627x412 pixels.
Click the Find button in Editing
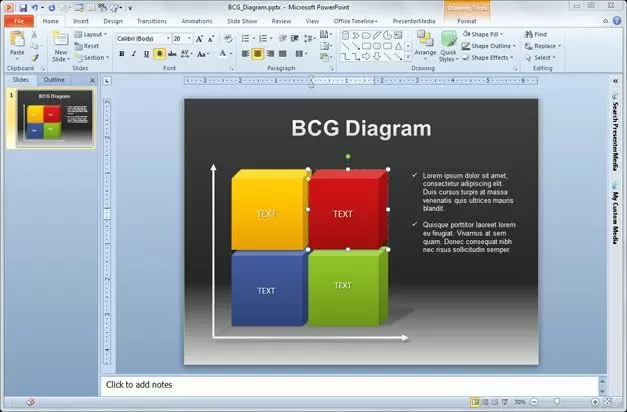point(540,34)
